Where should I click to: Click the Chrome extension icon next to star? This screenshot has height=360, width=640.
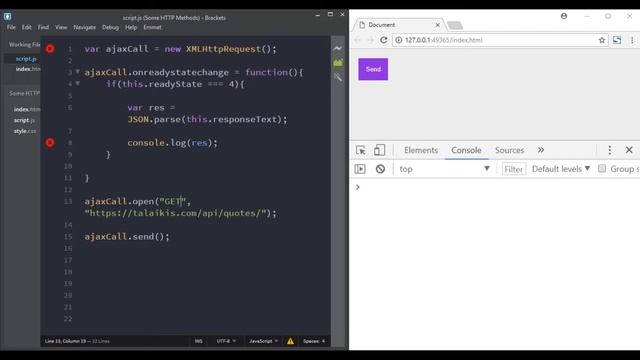point(617,40)
